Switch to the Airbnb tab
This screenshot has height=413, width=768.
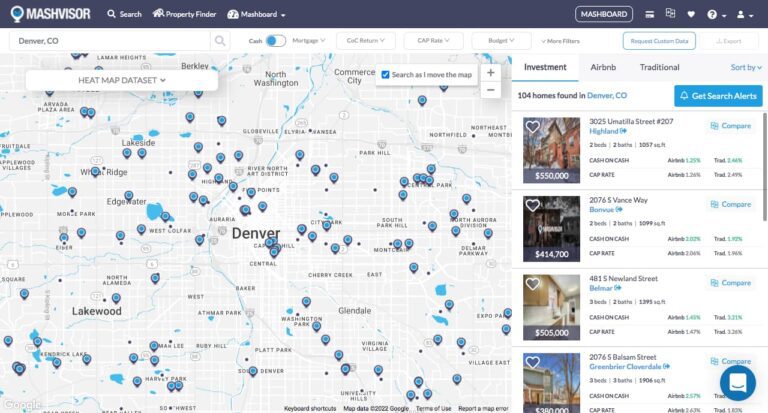point(603,67)
